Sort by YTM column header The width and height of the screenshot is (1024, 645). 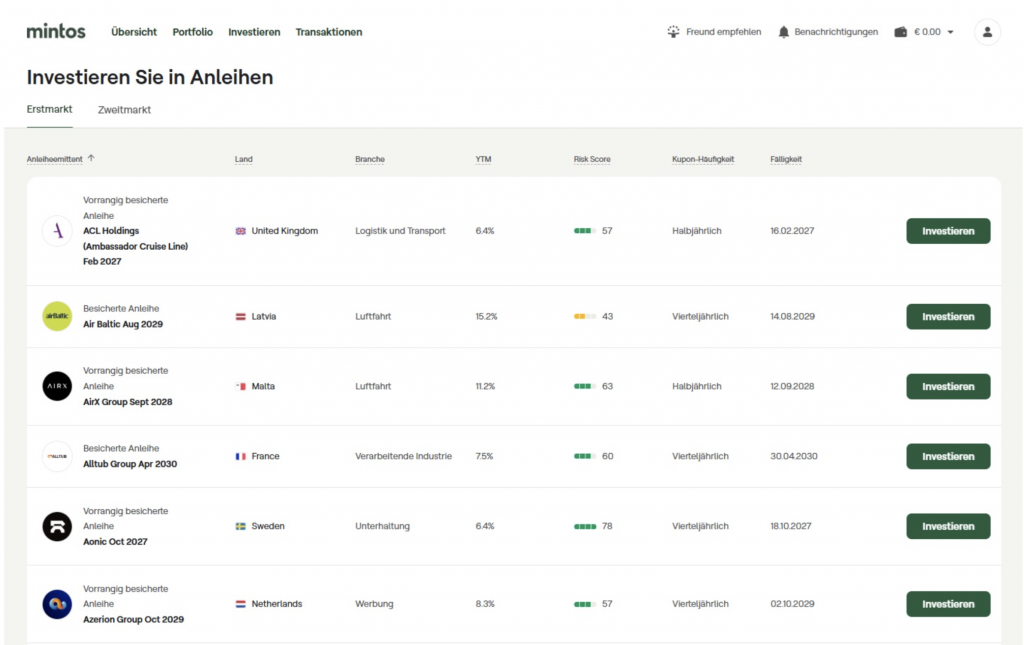click(x=483, y=159)
